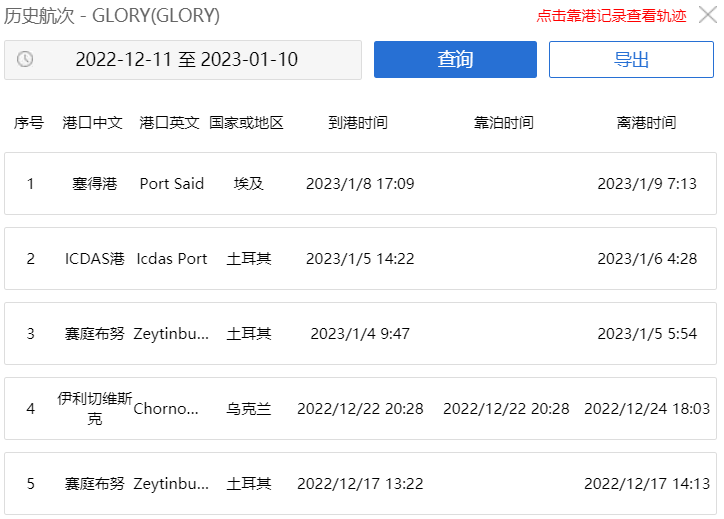Click the 国家或地区 column header
The image size is (724, 519).
click(246, 123)
